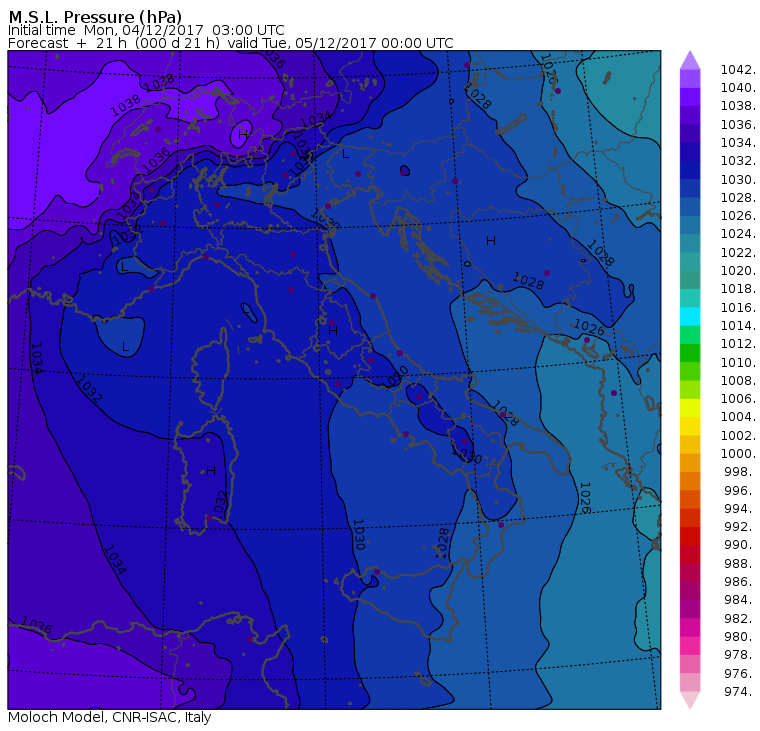The image size is (760, 731).
Task: Click the H marker over the Alps
Action: pos(242,134)
